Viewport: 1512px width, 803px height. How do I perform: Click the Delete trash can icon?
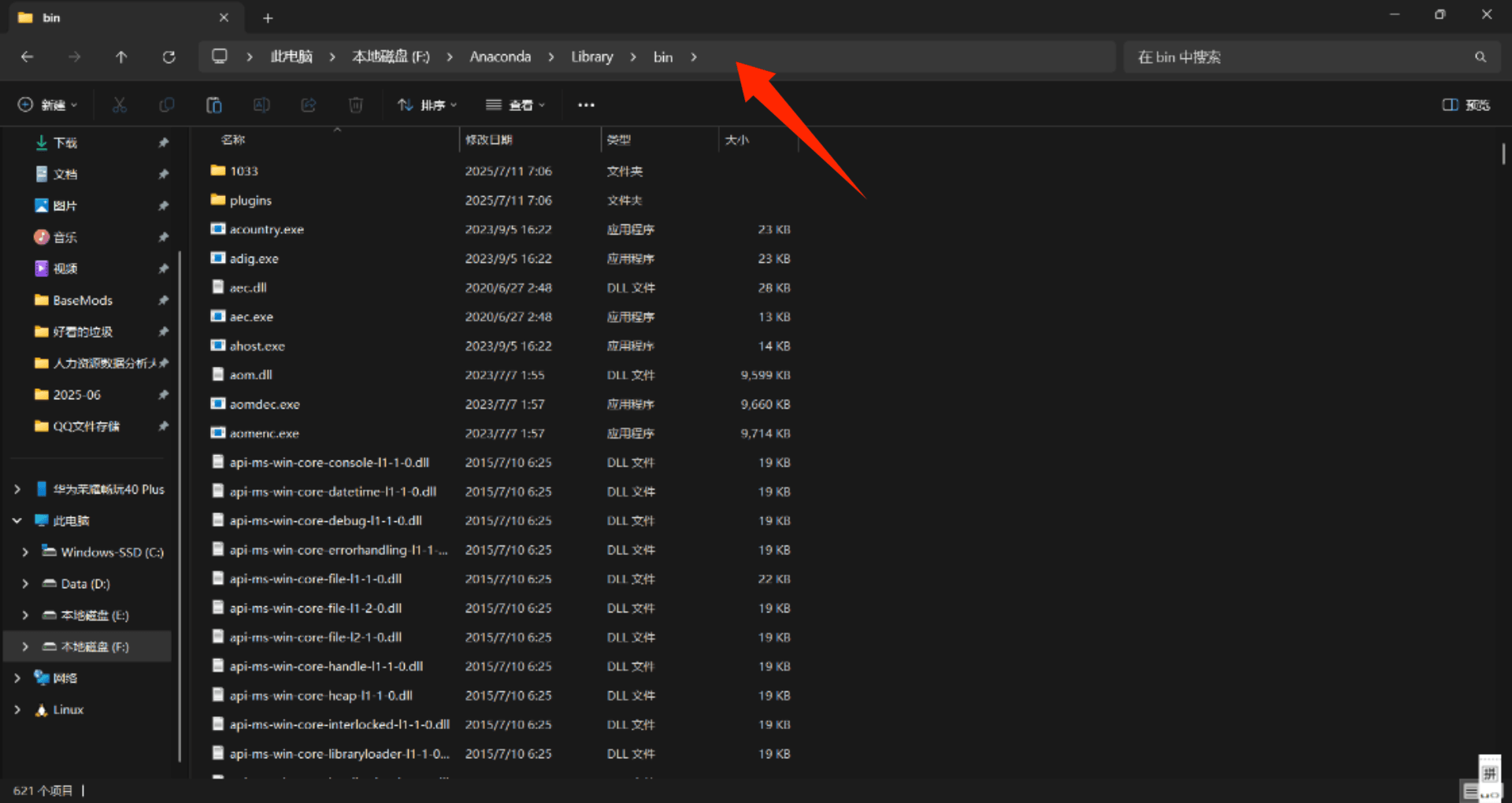(x=356, y=105)
